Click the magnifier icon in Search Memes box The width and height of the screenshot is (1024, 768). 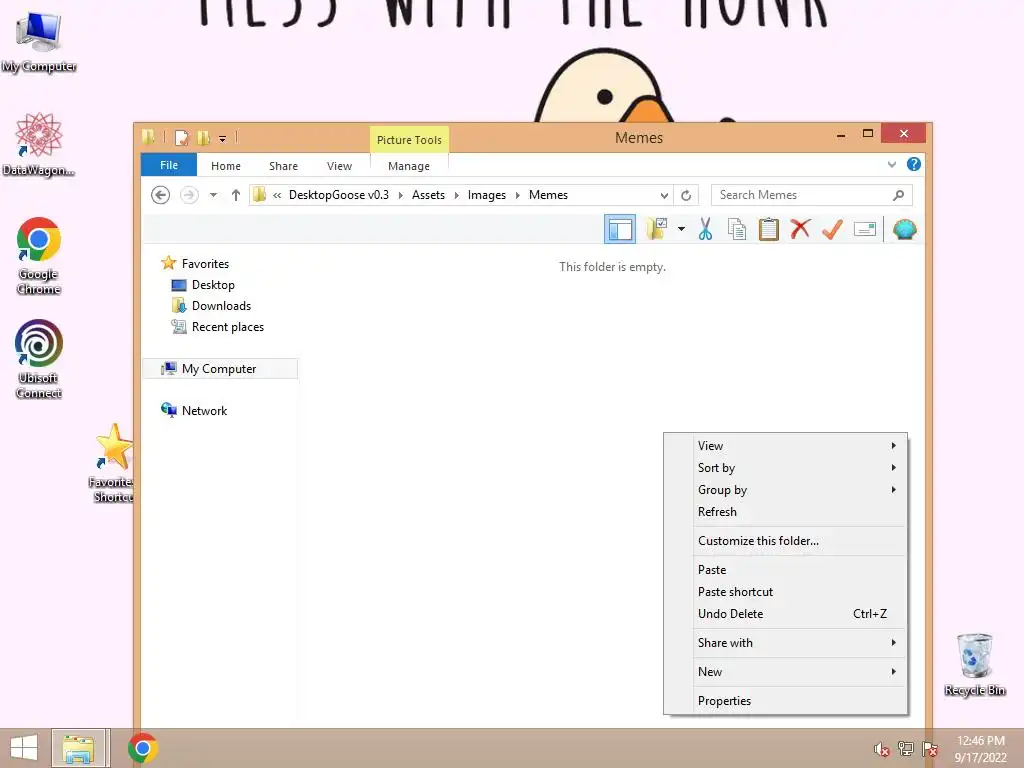[899, 195]
